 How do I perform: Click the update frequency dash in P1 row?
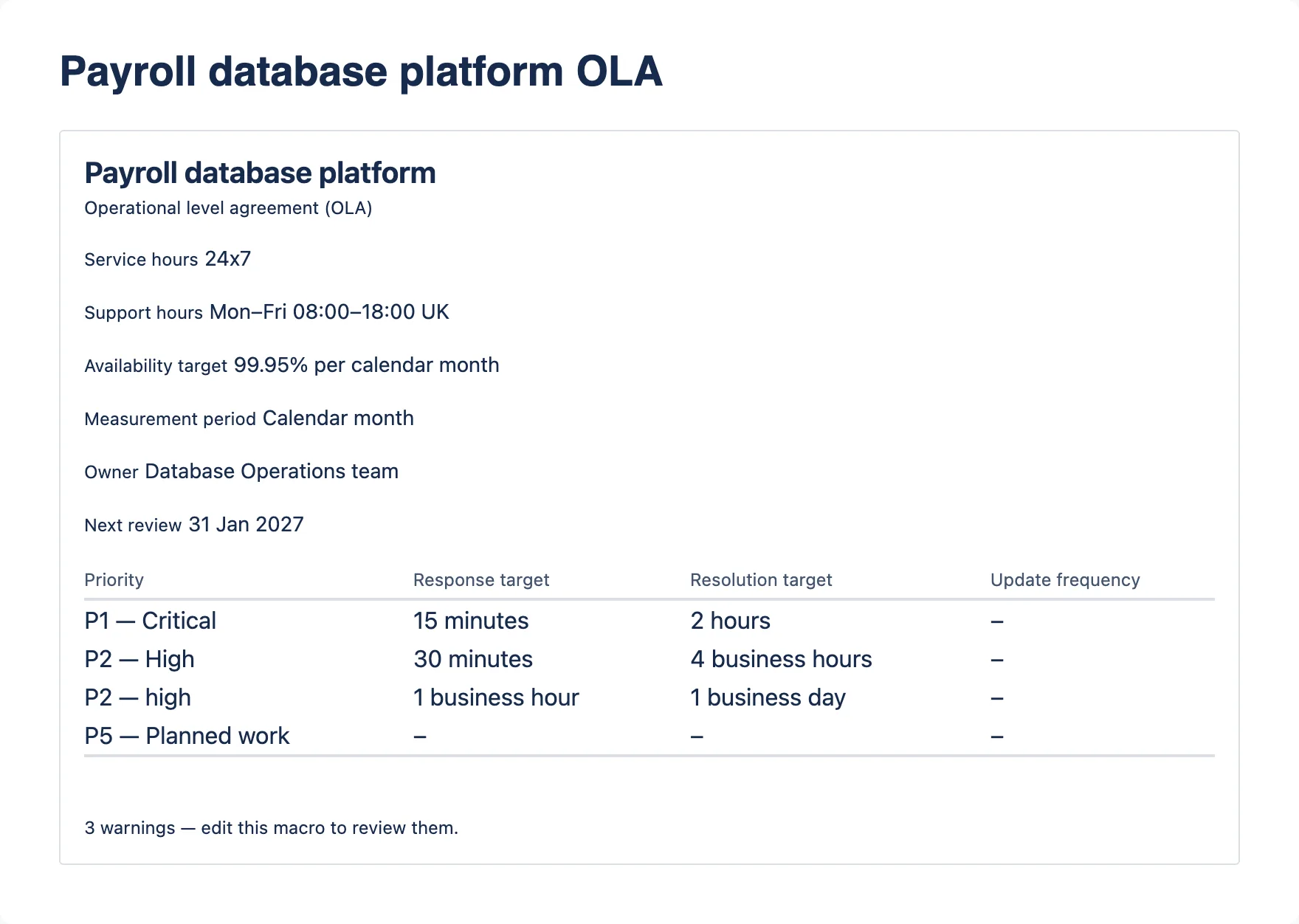[x=997, y=621]
